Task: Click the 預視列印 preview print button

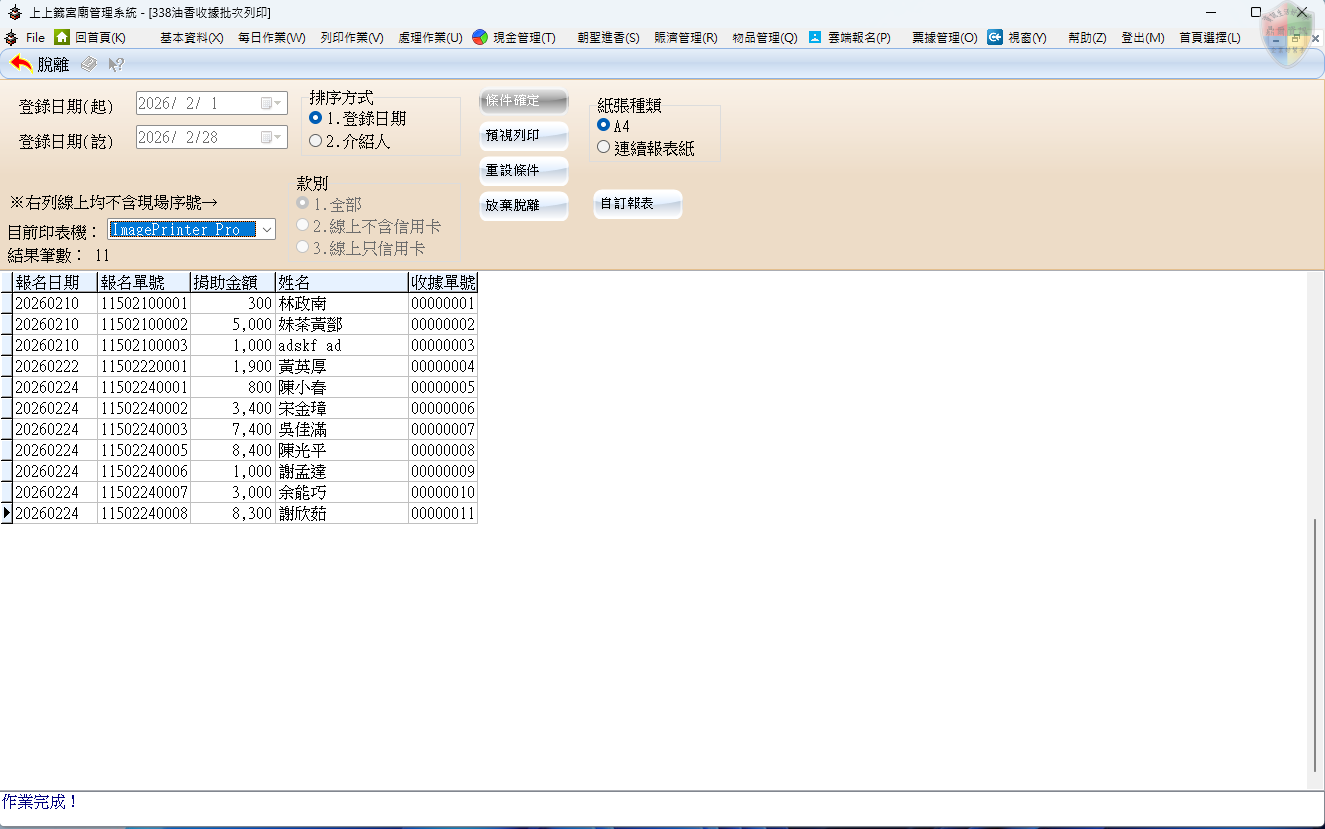Action: click(523, 136)
